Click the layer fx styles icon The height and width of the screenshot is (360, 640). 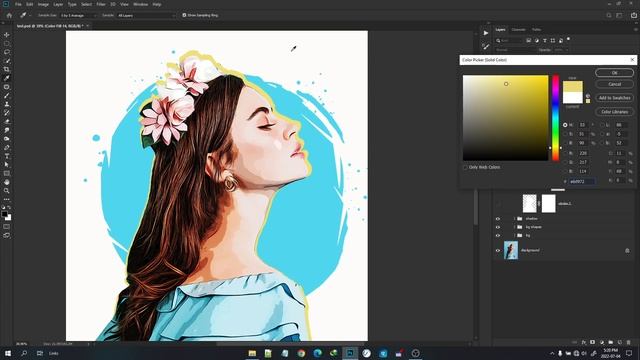tap(584, 342)
